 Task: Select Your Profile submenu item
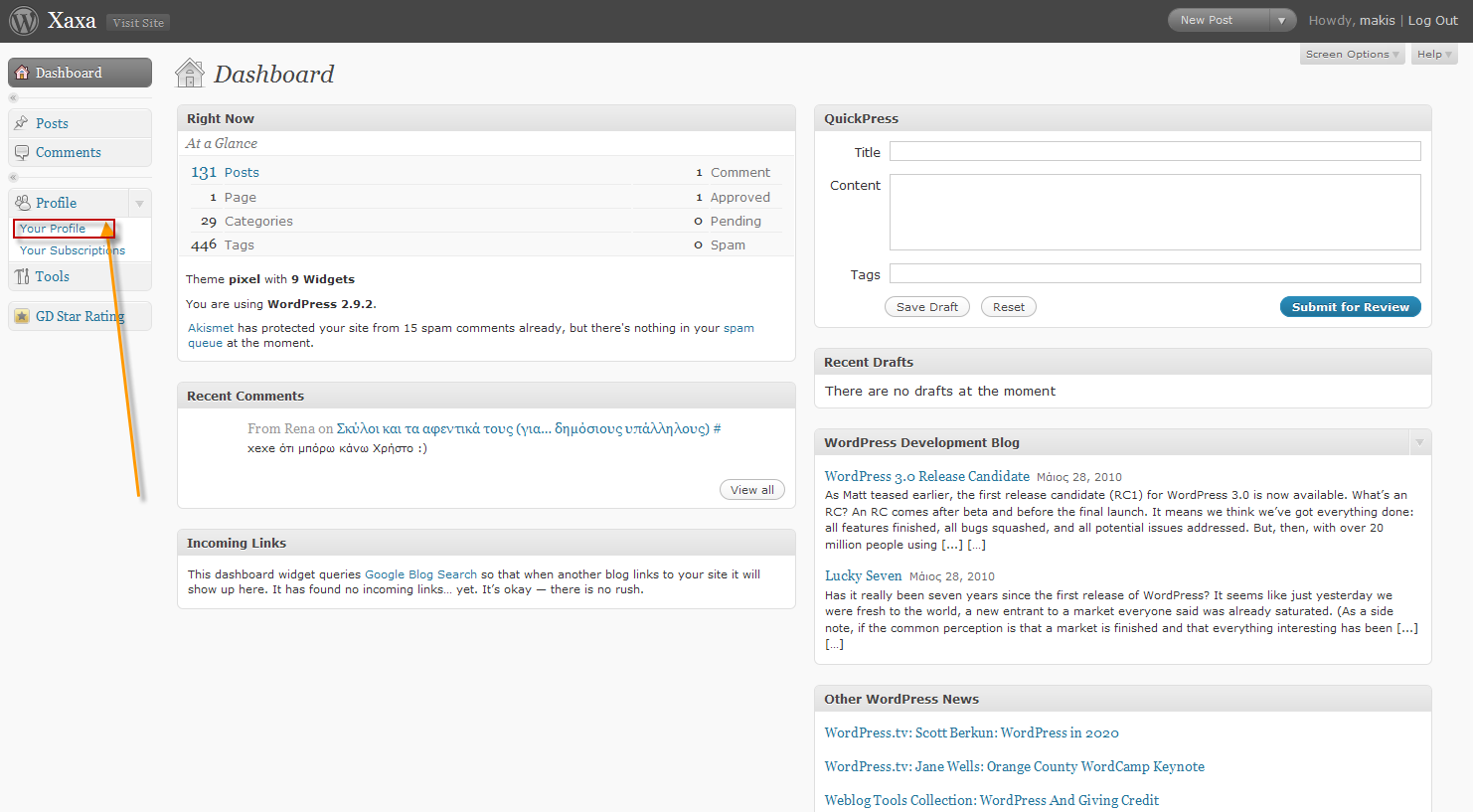click(53, 229)
